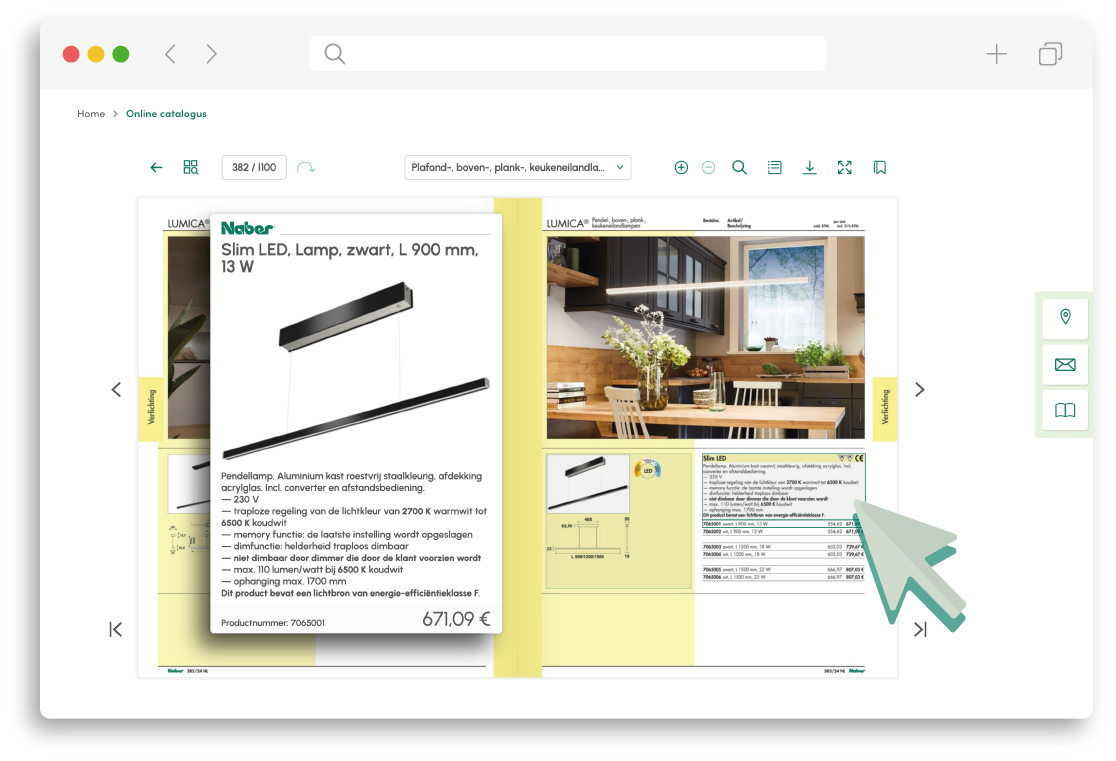Open the table of contents list
This screenshot has height=761, width=1116.
[x=775, y=168]
